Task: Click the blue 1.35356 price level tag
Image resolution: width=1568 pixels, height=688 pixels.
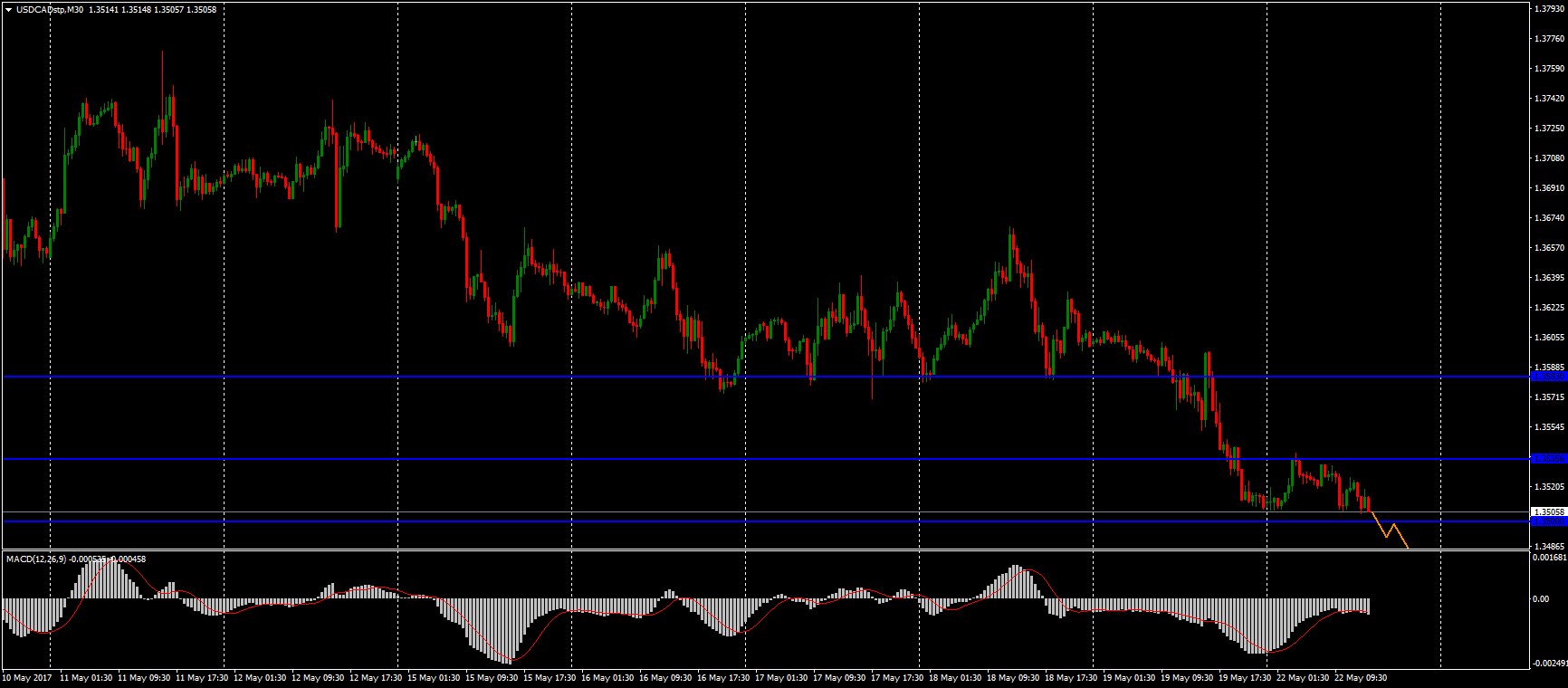Action: click(x=1548, y=459)
